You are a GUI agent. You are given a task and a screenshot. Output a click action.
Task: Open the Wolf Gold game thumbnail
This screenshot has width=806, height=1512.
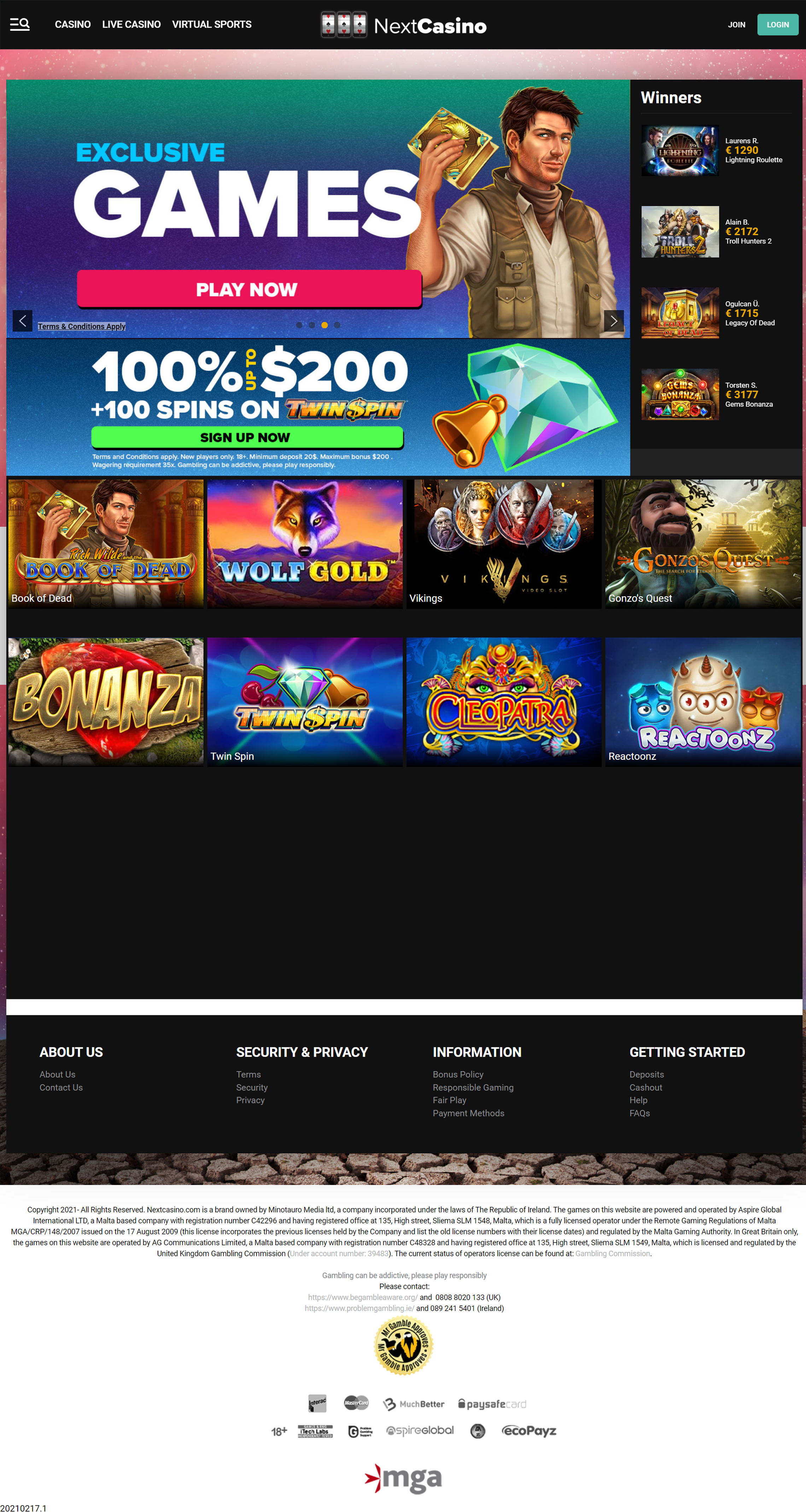click(x=304, y=543)
